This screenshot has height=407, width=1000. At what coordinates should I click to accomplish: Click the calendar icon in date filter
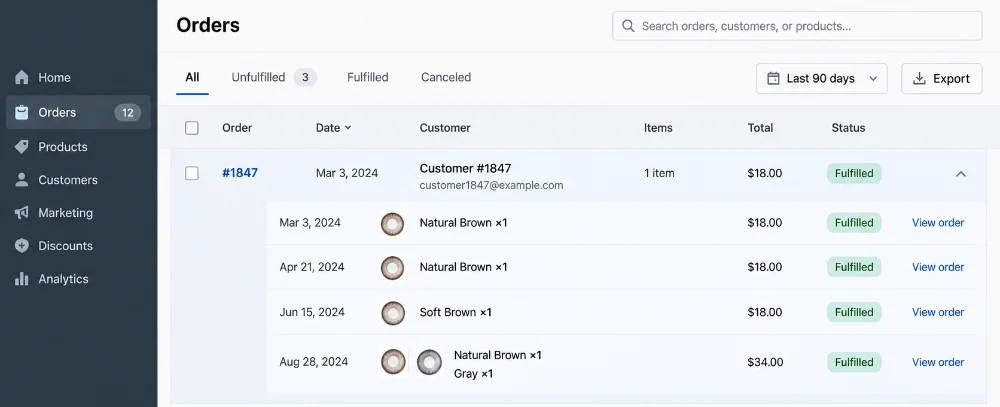coord(773,78)
